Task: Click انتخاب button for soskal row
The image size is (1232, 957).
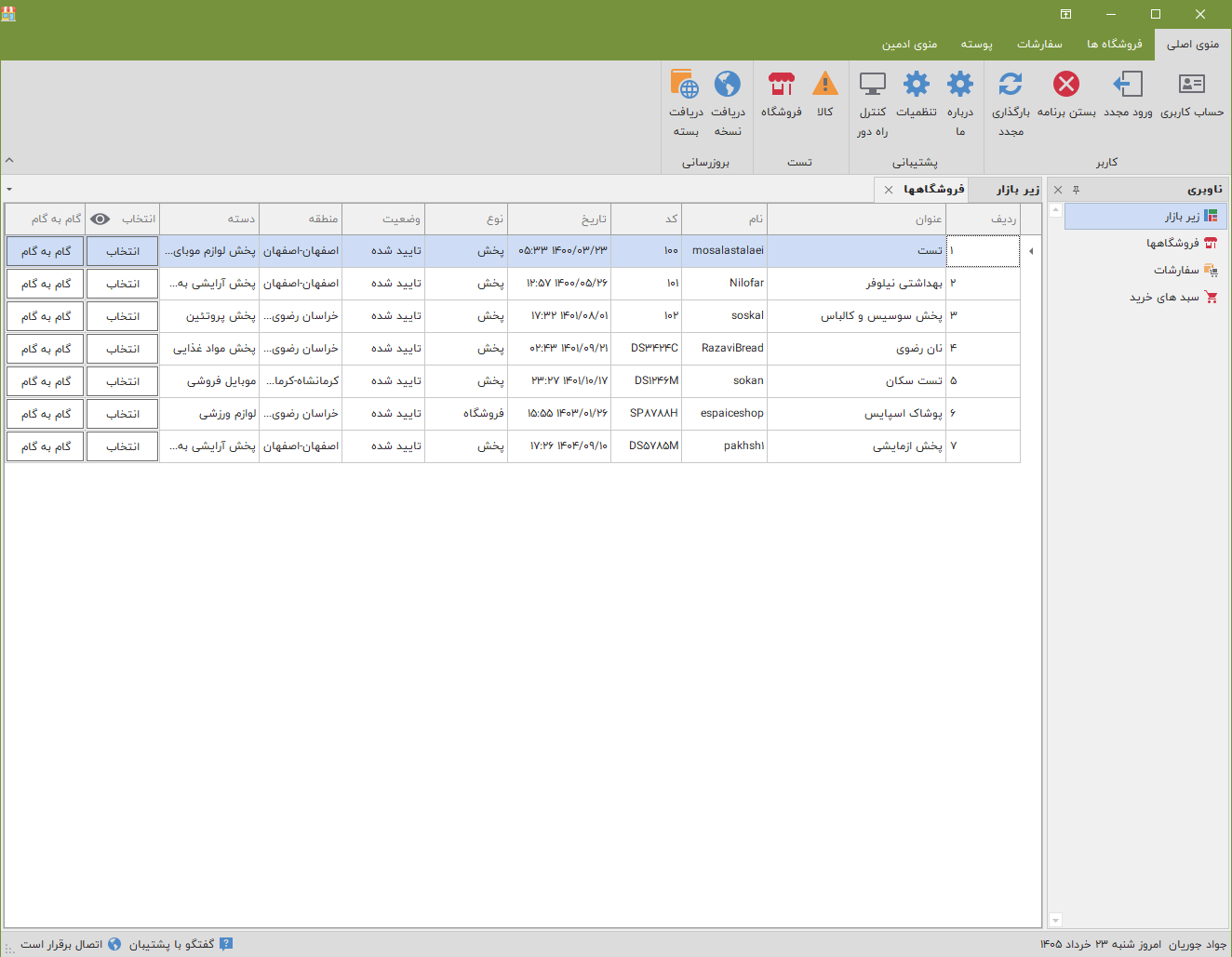Action: pos(123,316)
